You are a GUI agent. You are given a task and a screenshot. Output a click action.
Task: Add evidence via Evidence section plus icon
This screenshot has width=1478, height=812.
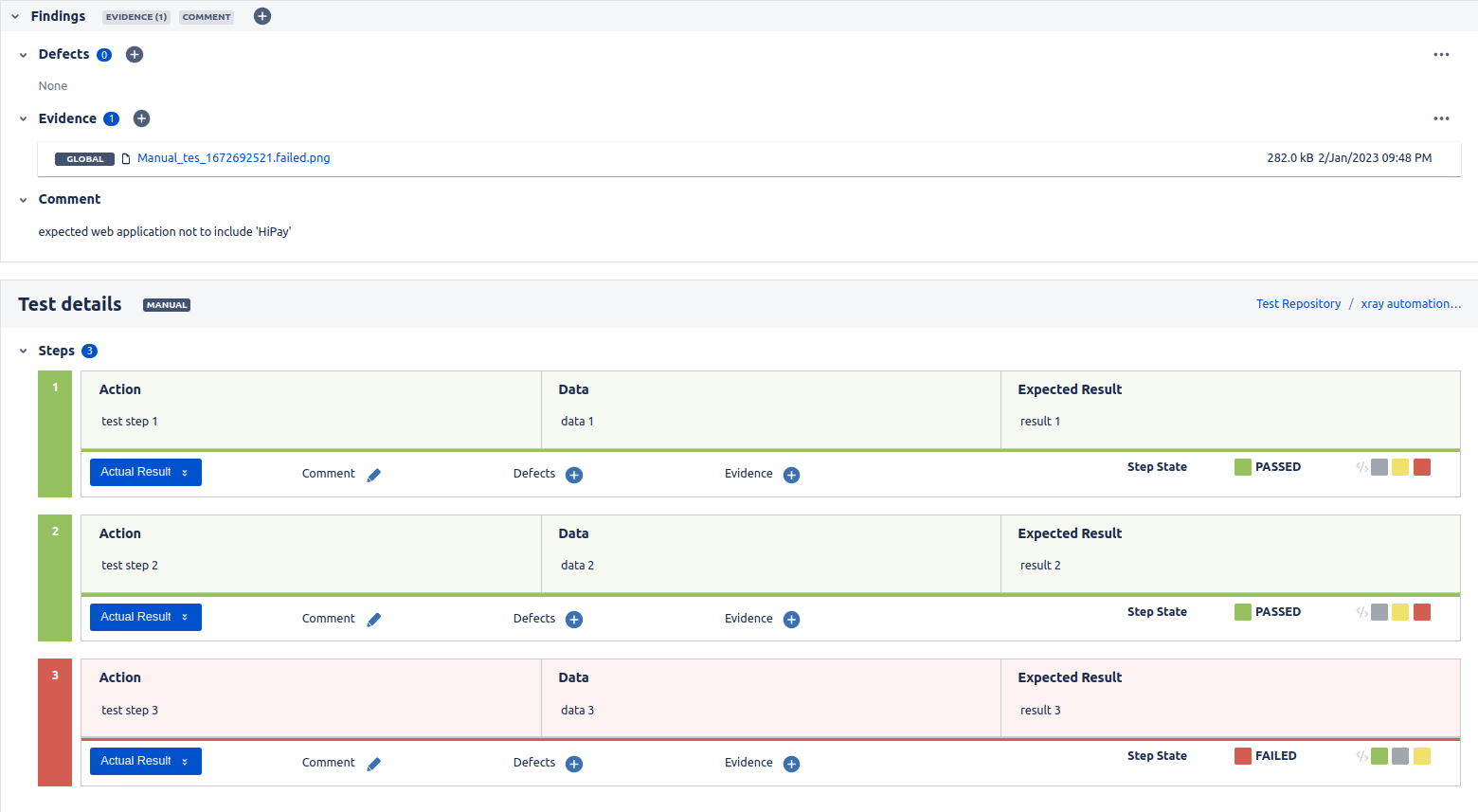coord(141,118)
